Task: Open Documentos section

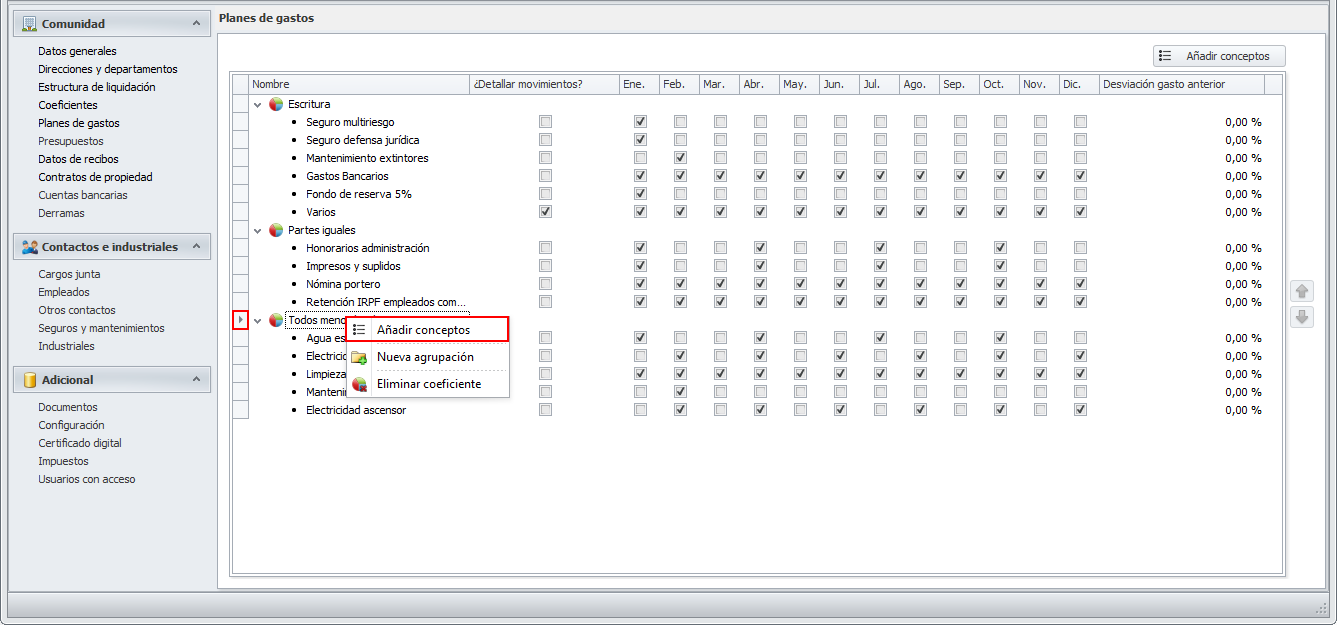Action: pyautogui.click(x=68, y=407)
